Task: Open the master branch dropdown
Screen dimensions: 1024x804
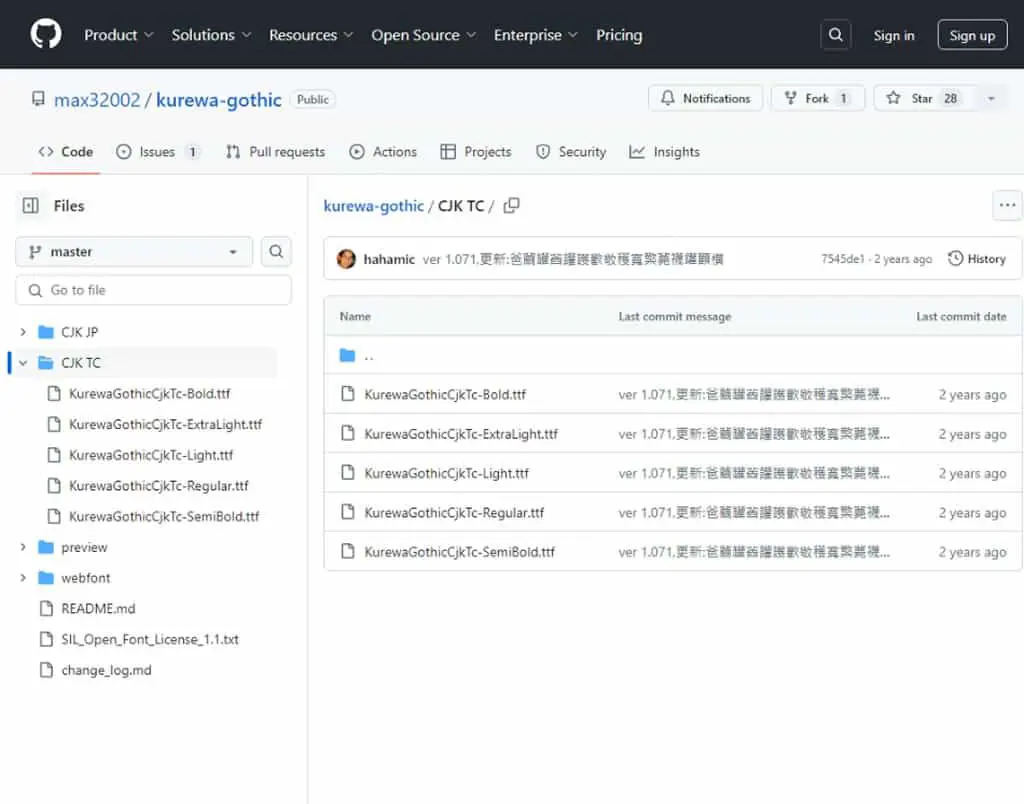Action: click(134, 251)
